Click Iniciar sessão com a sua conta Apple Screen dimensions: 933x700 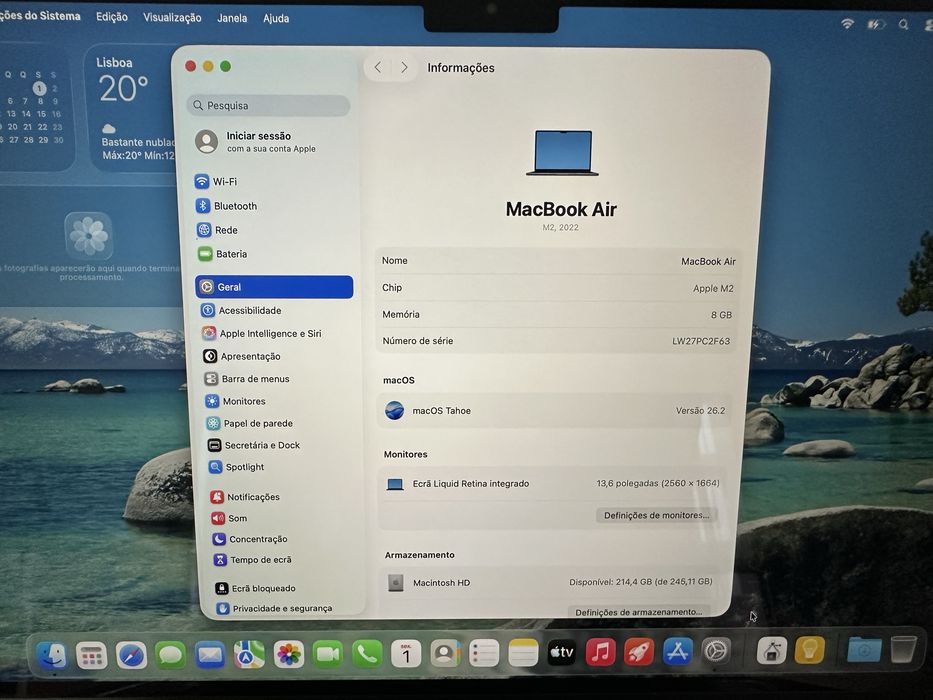coord(256,142)
